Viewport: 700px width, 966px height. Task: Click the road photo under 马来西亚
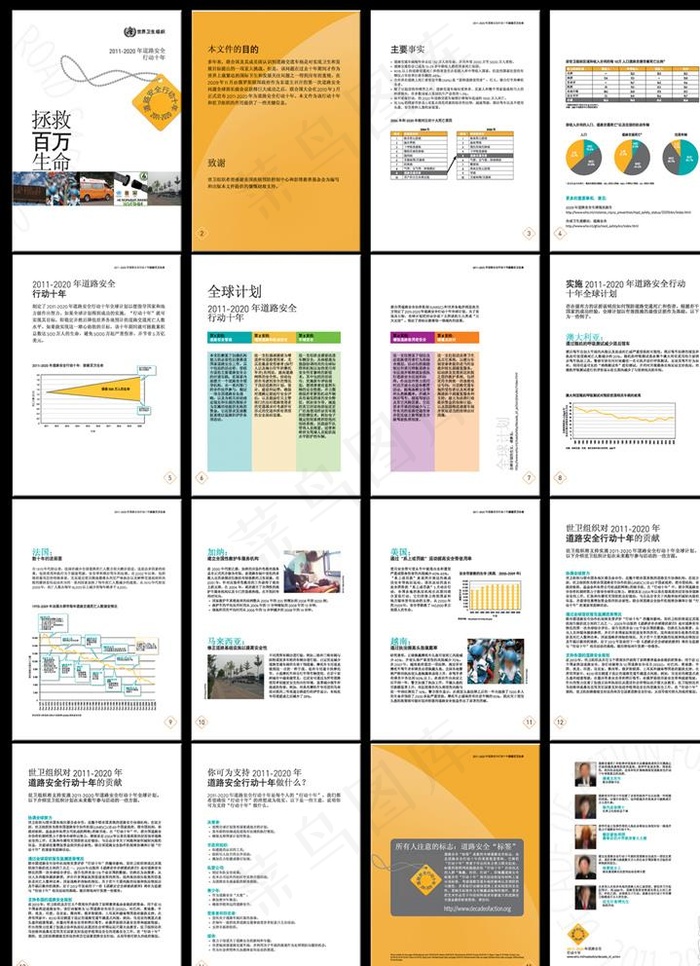[x=236, y=676]
